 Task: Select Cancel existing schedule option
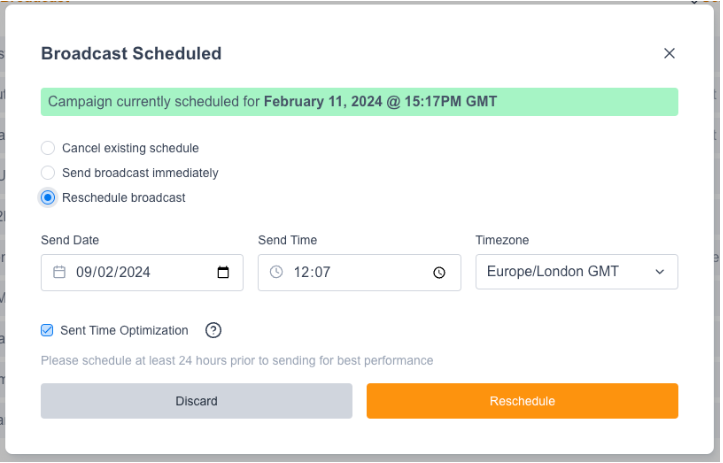[x=48, y=148]
